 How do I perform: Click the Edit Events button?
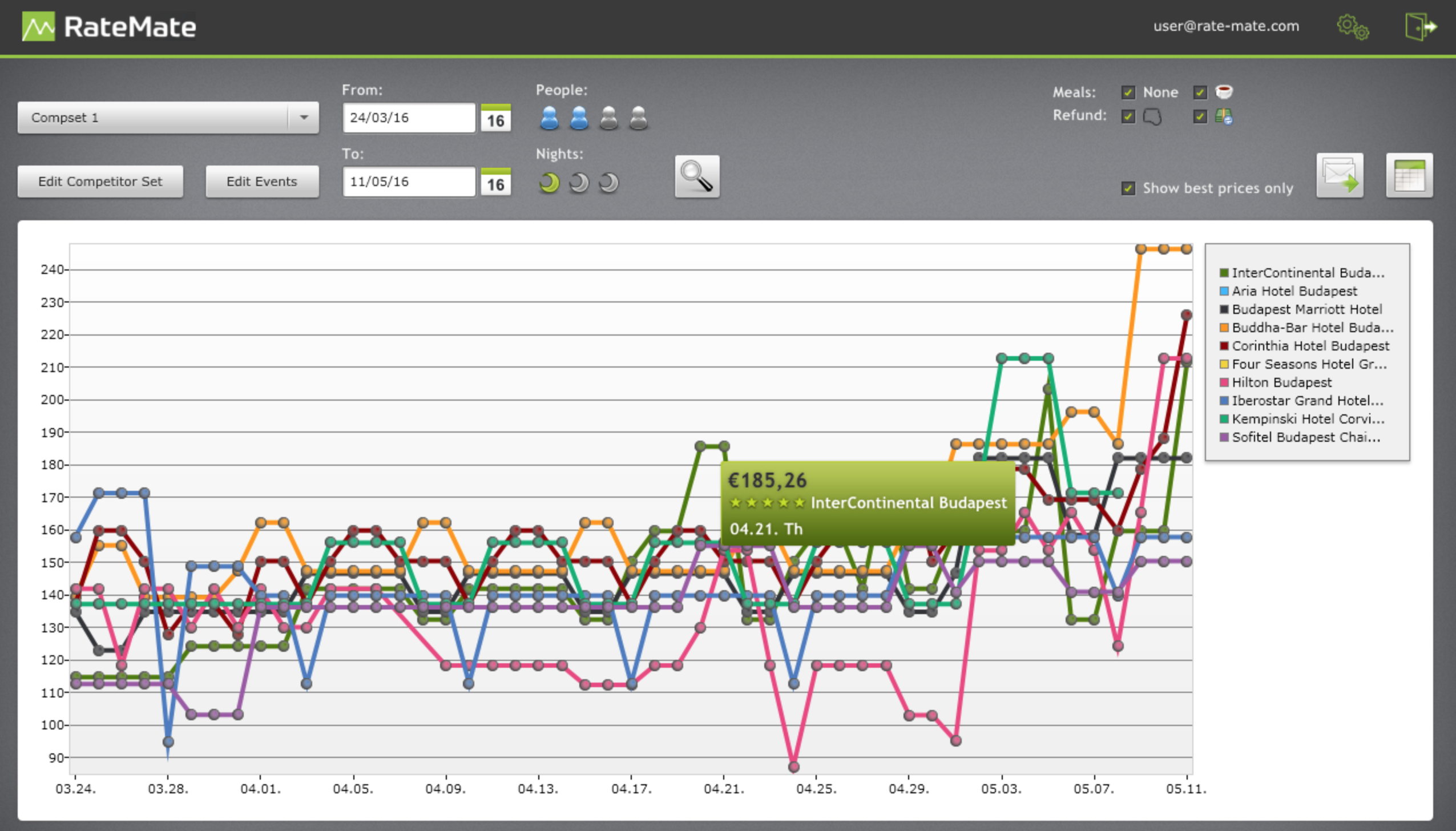[x=262, y=181]
